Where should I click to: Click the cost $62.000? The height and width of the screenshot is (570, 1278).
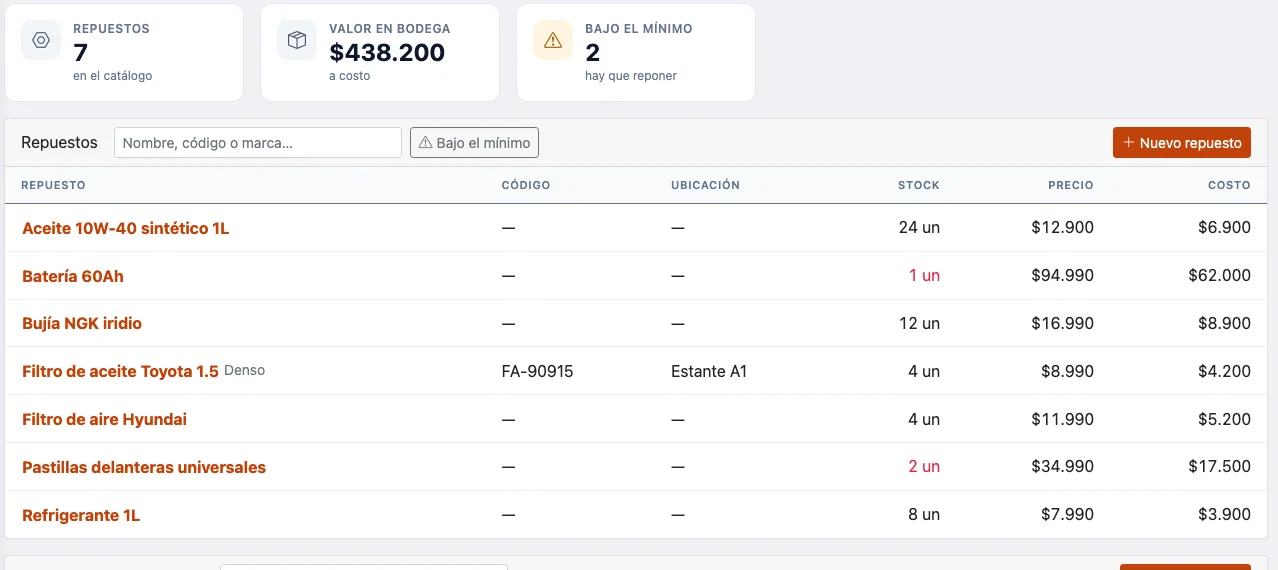point(1219,275)
